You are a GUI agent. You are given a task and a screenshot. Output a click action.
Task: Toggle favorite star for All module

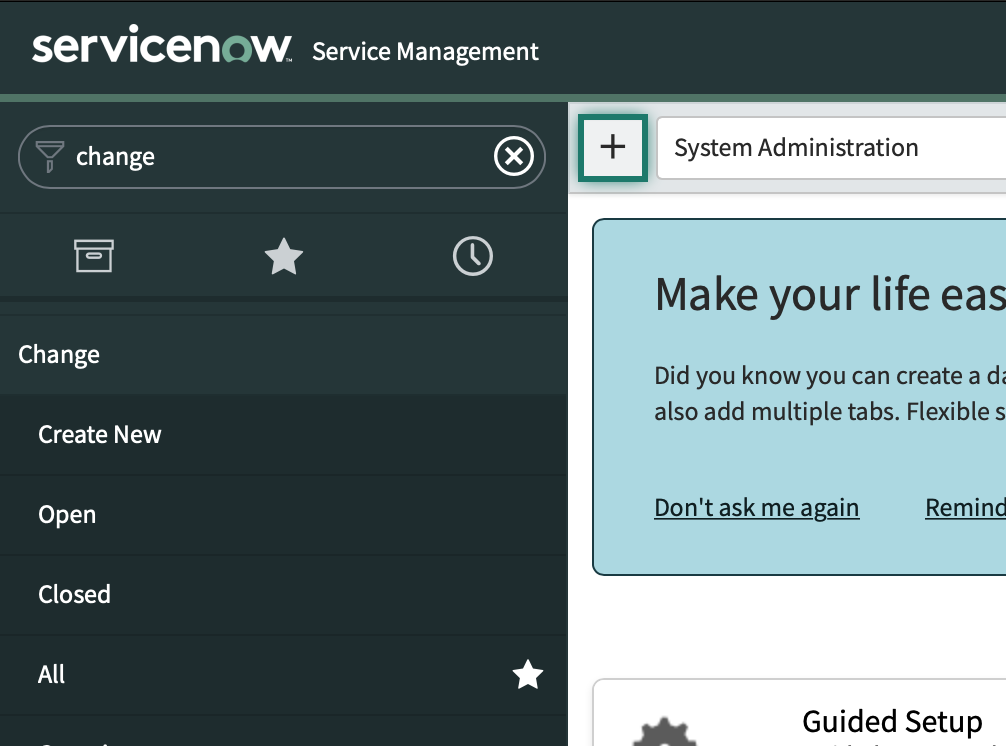coord(528,675)
